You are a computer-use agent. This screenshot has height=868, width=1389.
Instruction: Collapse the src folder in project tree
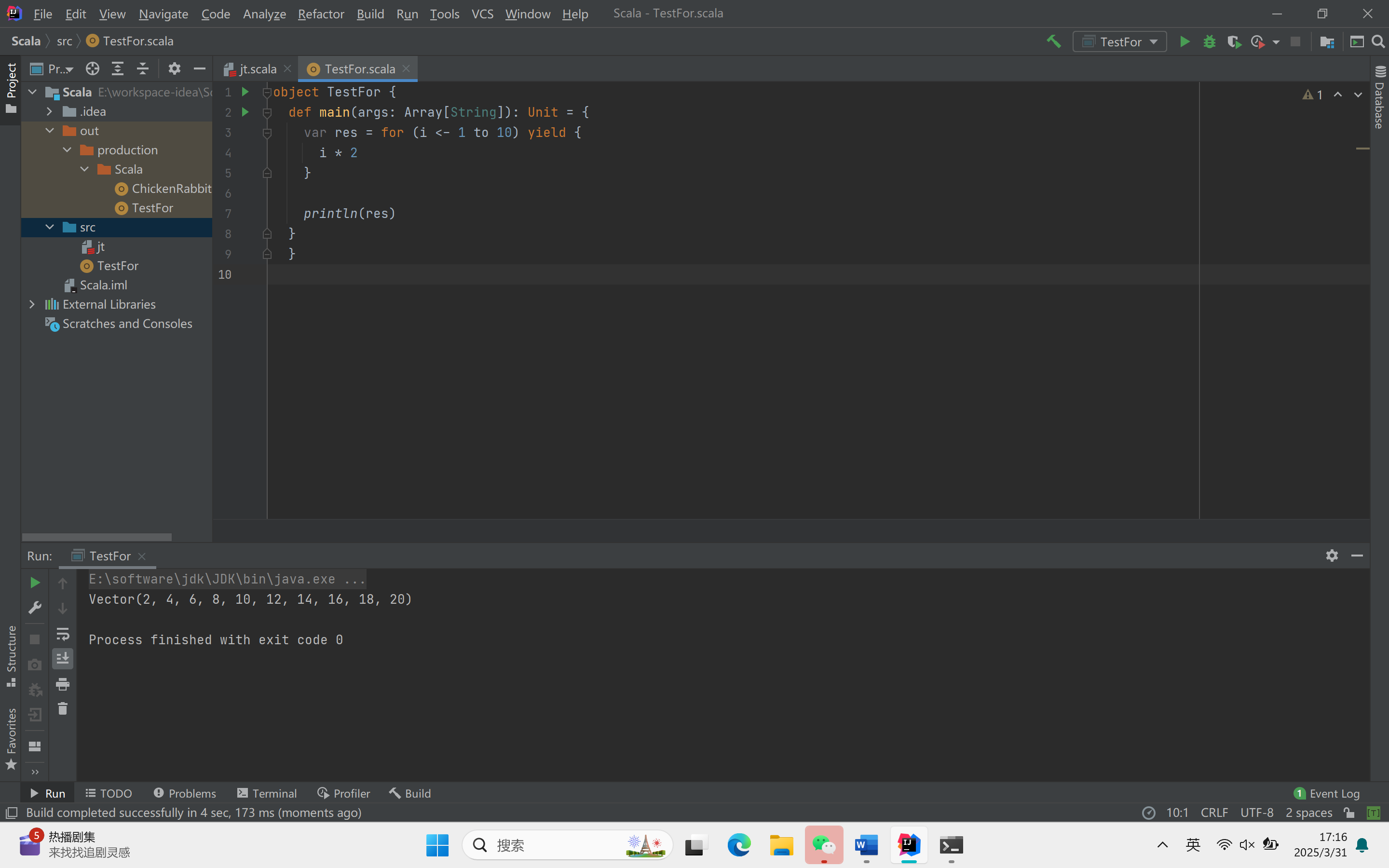pyautogui.click(x=50, y=227)
